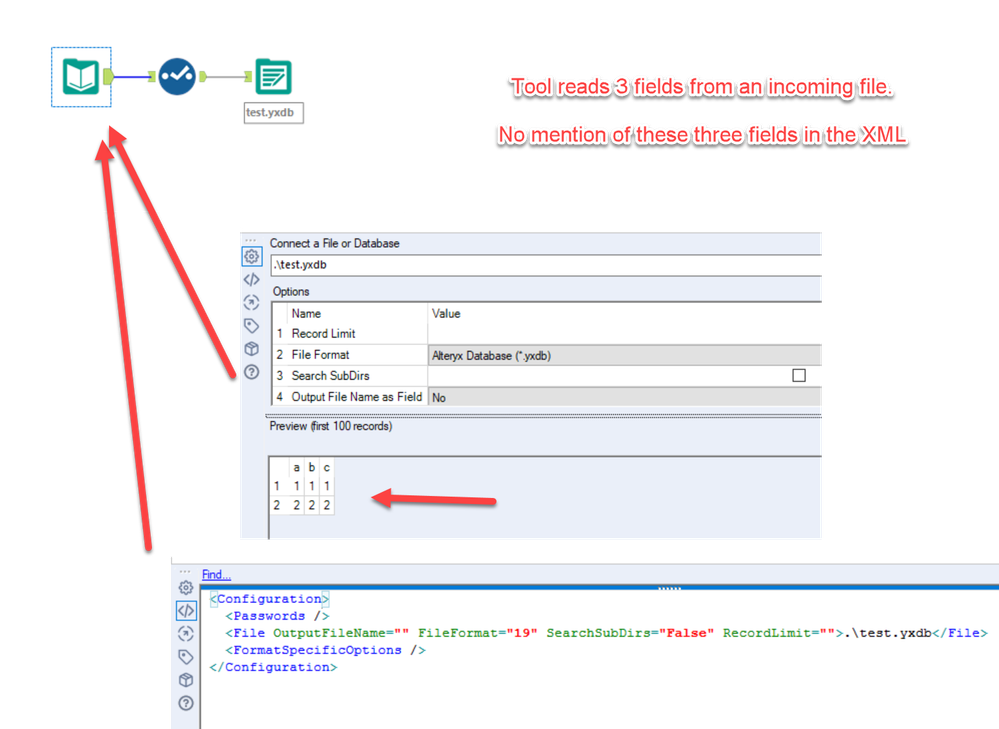Image resolution: width=999 pixels, height=729 pixels.
Task: Click the Input Data tool output anchor
Action: [108, 76]
